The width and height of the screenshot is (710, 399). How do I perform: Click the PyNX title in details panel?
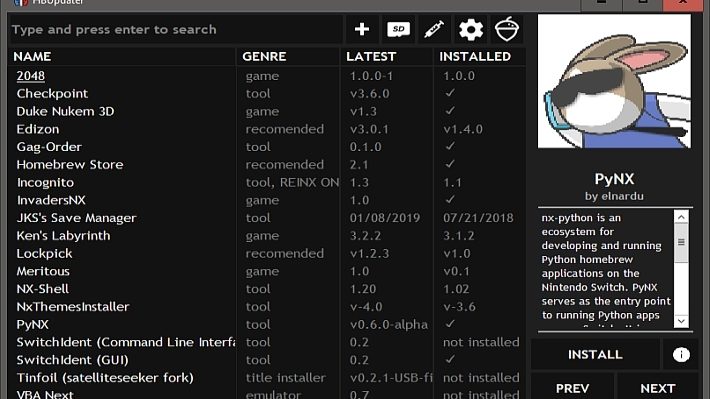(614, 179)
